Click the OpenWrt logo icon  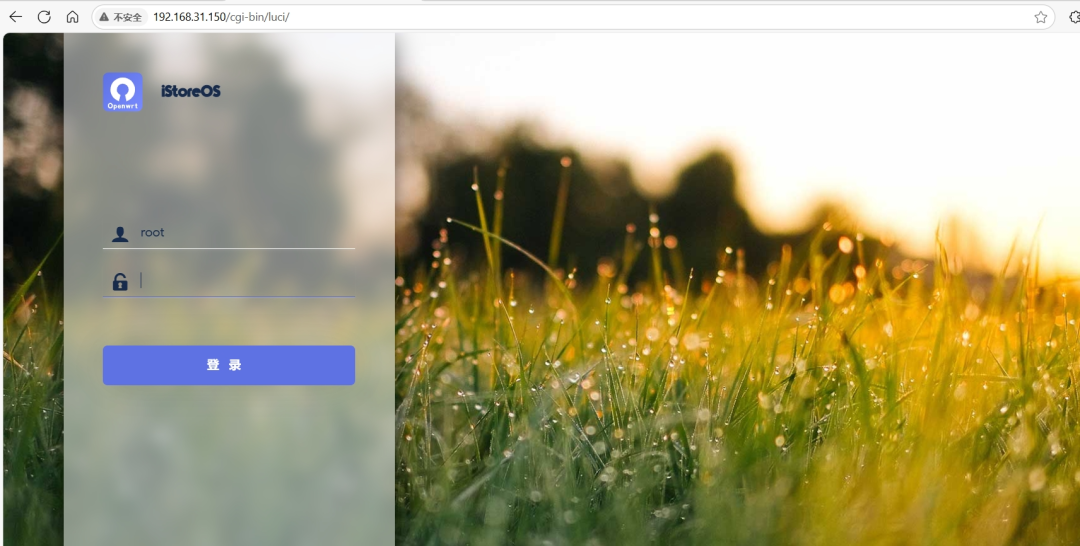[x=122, y=92]
